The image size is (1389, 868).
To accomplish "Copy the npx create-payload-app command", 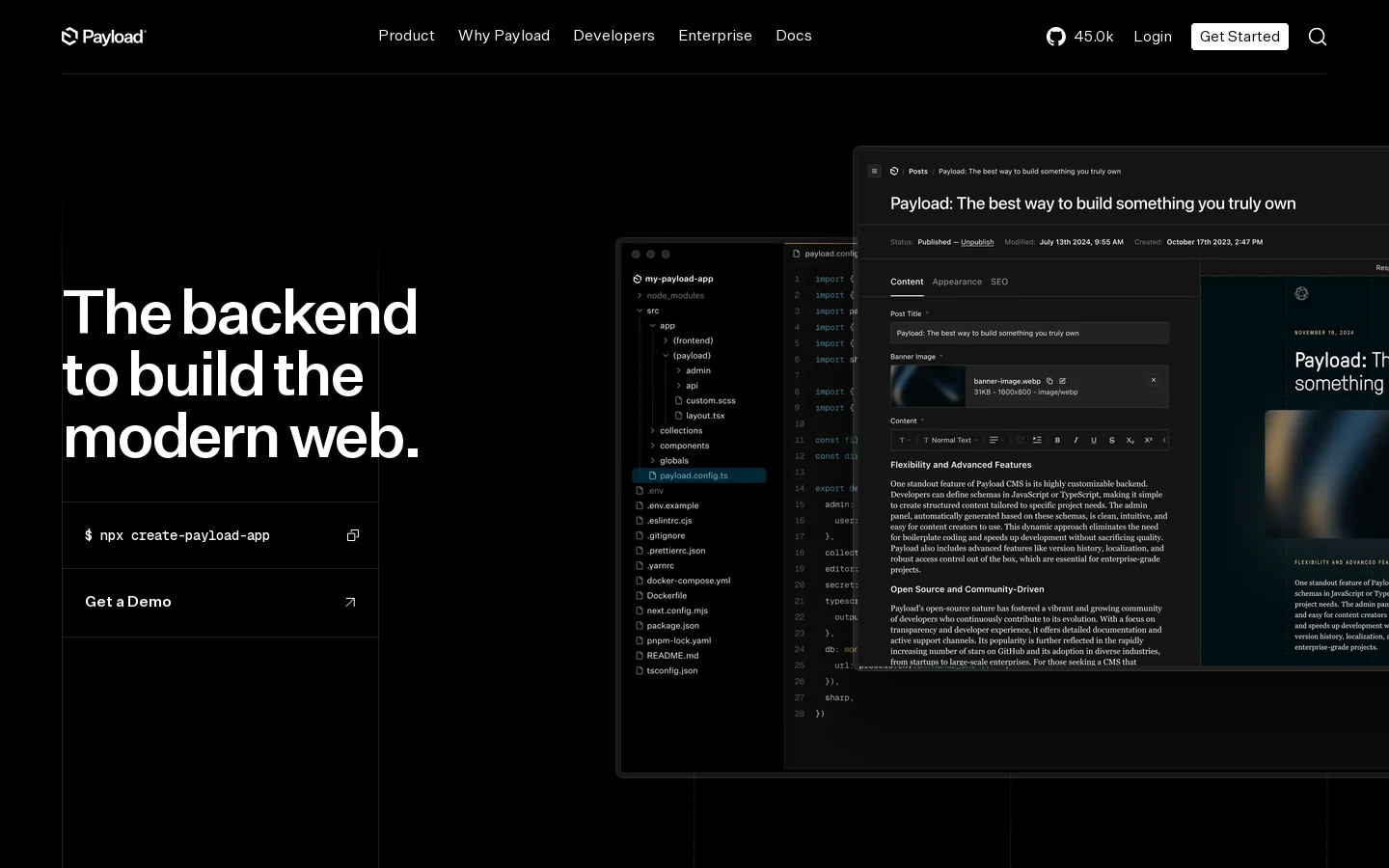I will pyautogui.click(x=353, y=535).
